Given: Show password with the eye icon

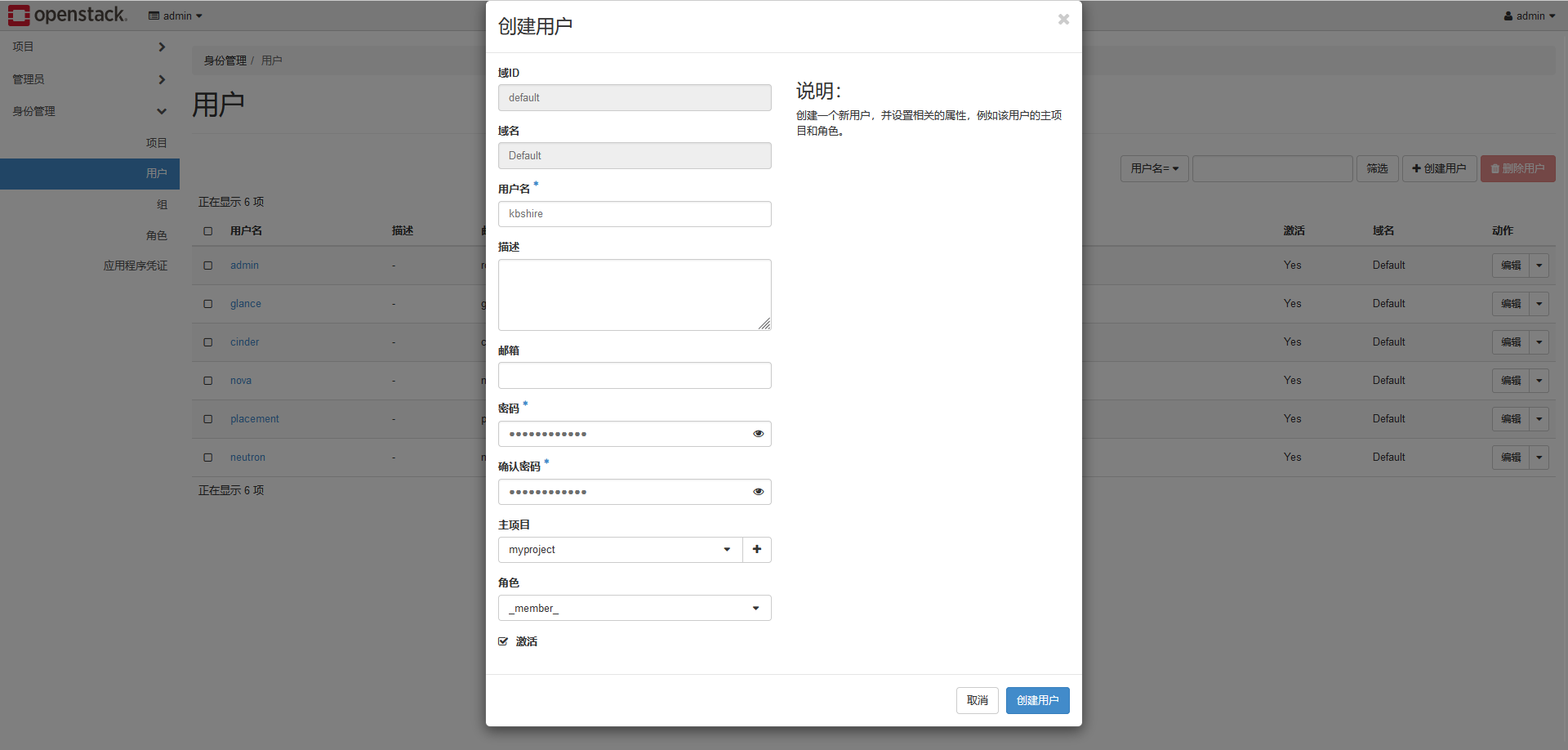Looking at the screenshot, I should [758, 434].
